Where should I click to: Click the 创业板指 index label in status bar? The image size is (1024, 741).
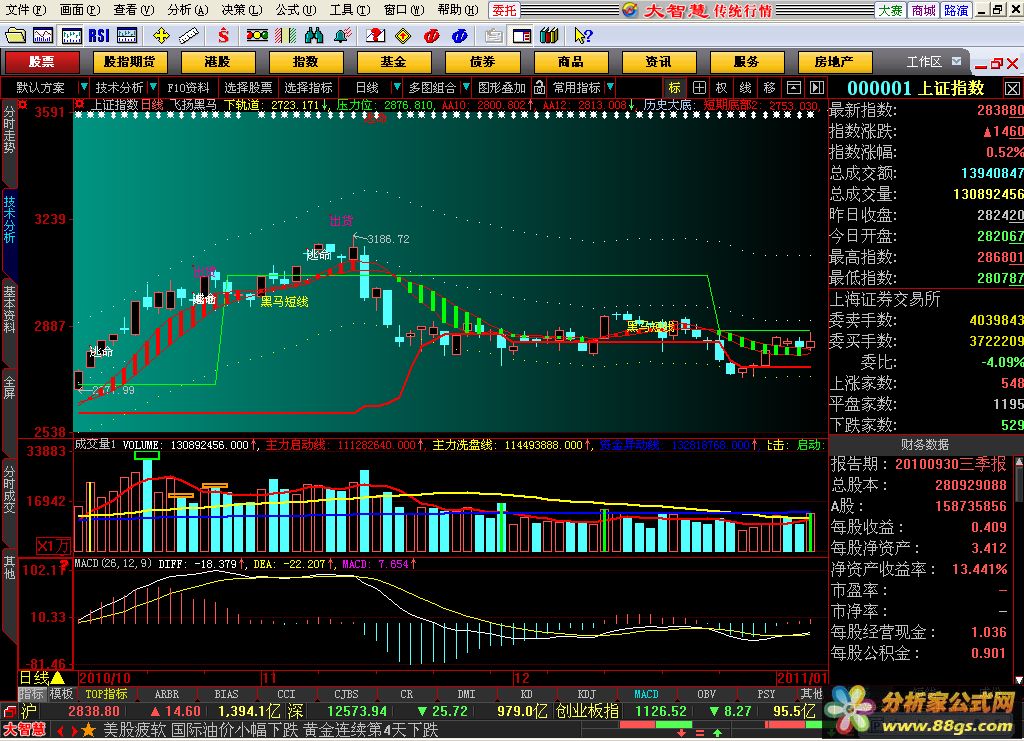pyautogui.click(x=586, y=711)
